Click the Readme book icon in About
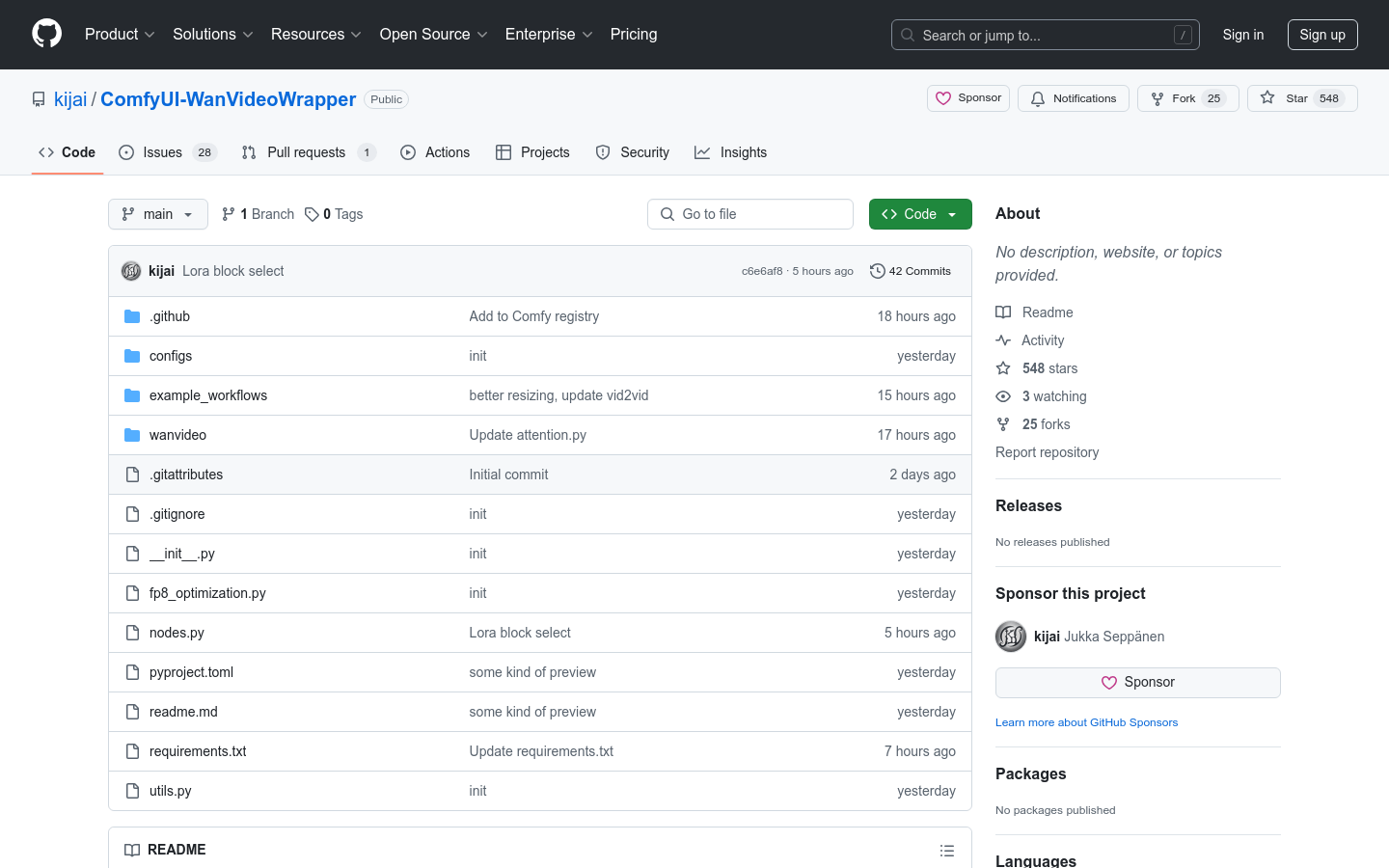Image resolution: width=1389 pixels, height=868 pixels. point(1003,312)
